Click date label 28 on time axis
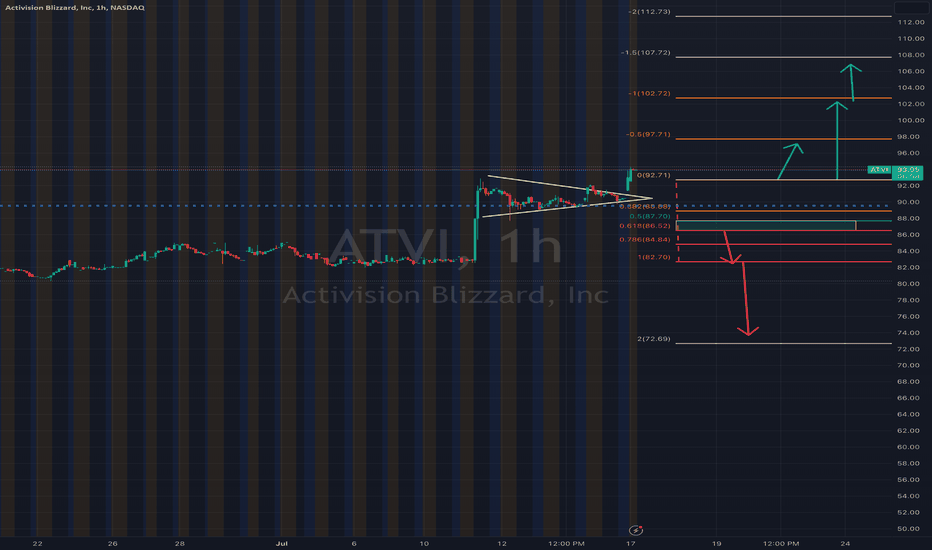Image resolution: width=932 pixels, height=550 pixels. tap(180, 543)
